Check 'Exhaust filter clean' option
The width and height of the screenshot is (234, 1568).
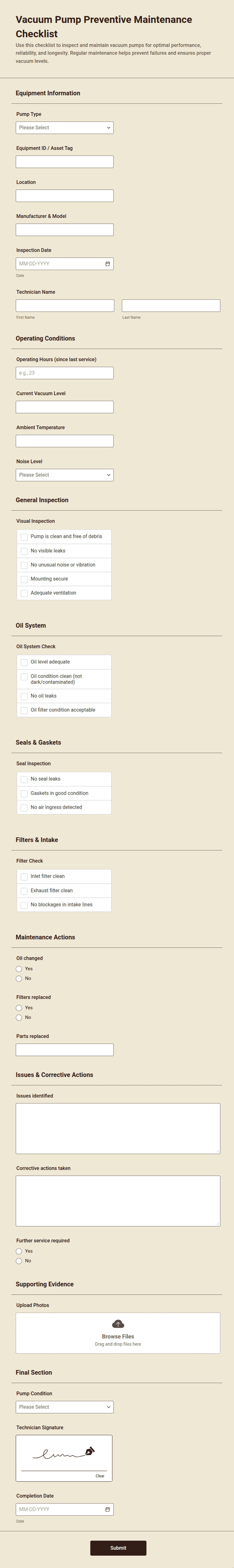(24, 891)
